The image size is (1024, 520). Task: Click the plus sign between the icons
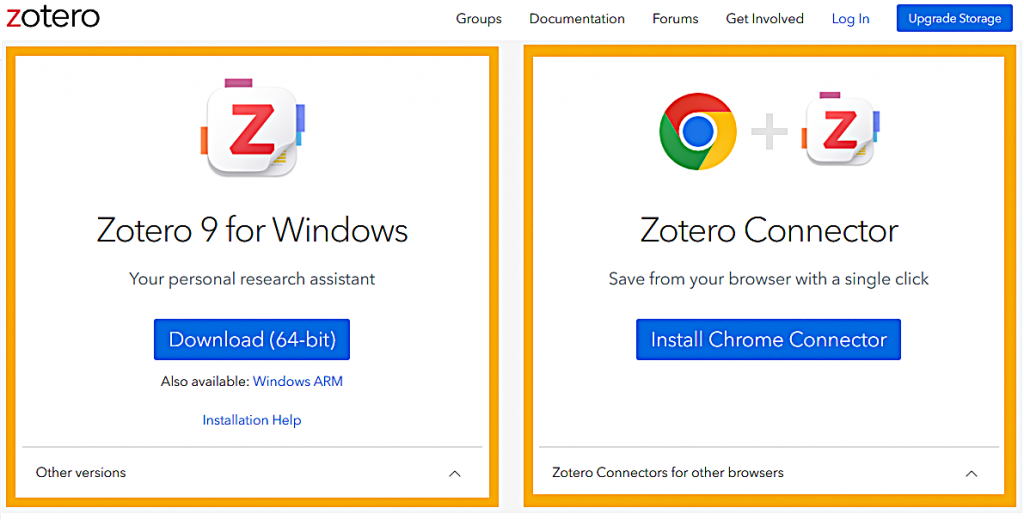pyautogui.click(x=769, y=131)
